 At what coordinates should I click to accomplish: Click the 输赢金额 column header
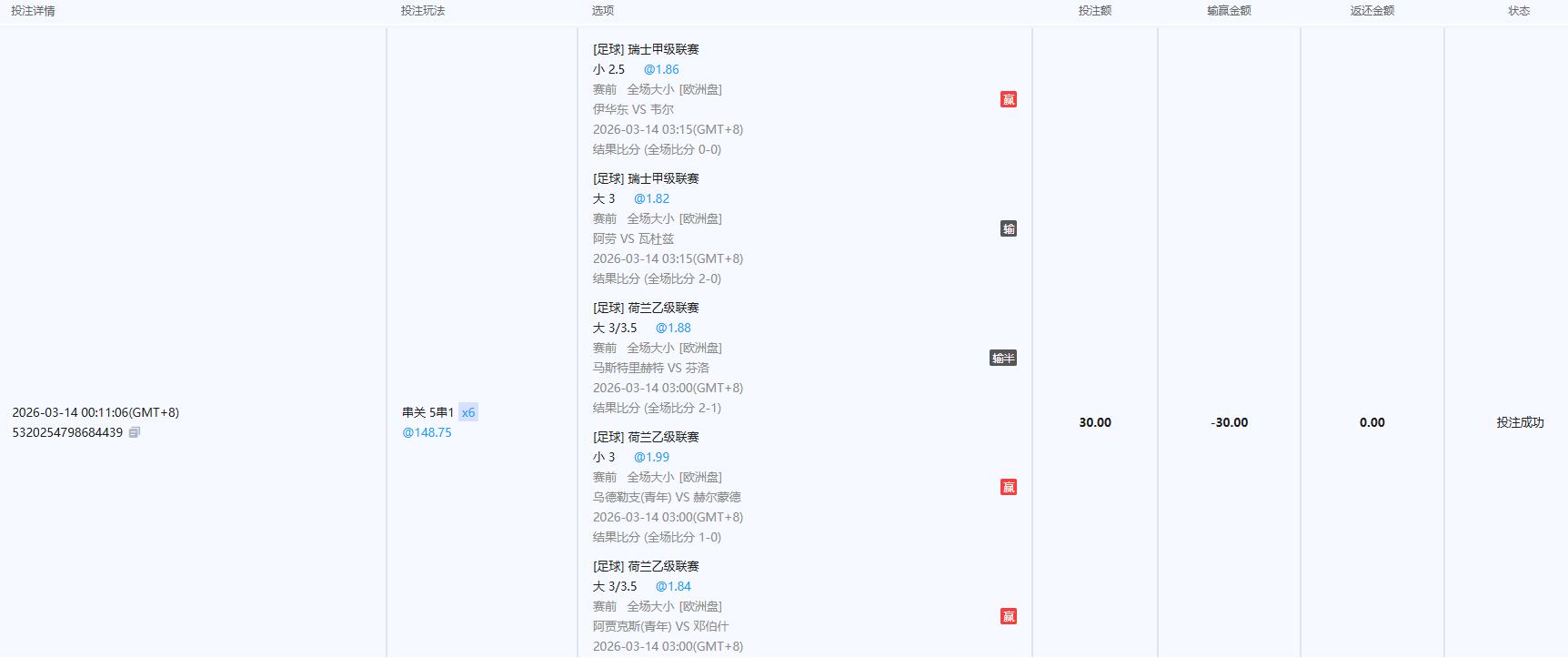[x=1229, y=11]
